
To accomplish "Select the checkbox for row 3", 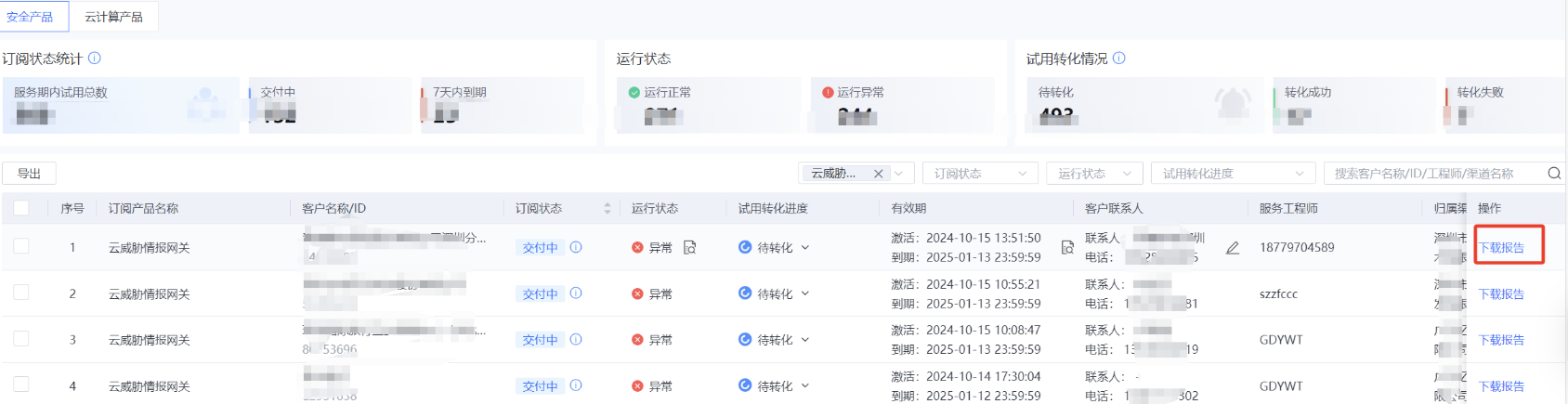I will (21, 339).
